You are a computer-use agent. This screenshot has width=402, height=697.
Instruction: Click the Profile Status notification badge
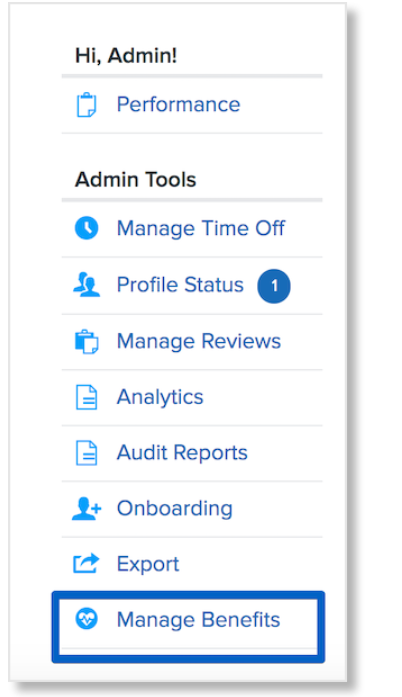(x=274, y=286)
